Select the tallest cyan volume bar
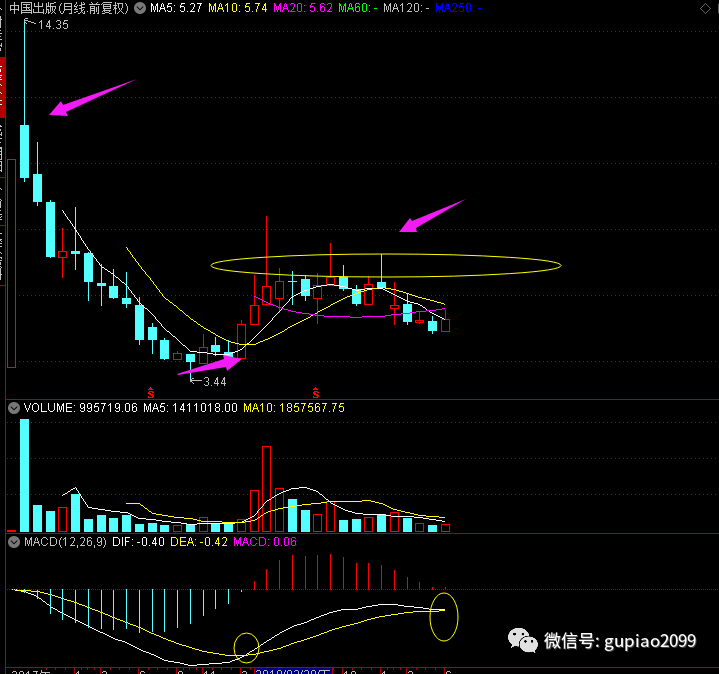Viewport: 719px width, 674px height. point(24,475)
